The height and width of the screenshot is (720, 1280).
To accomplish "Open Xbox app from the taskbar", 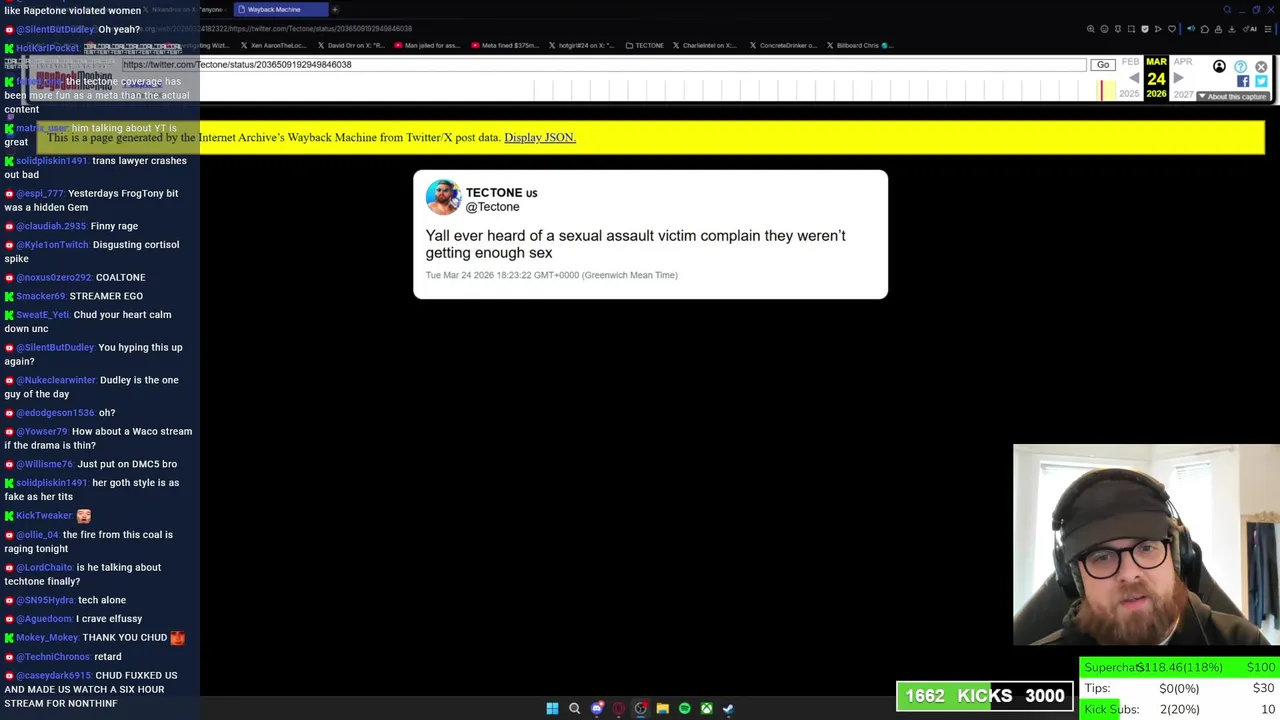I will point(706,708).
